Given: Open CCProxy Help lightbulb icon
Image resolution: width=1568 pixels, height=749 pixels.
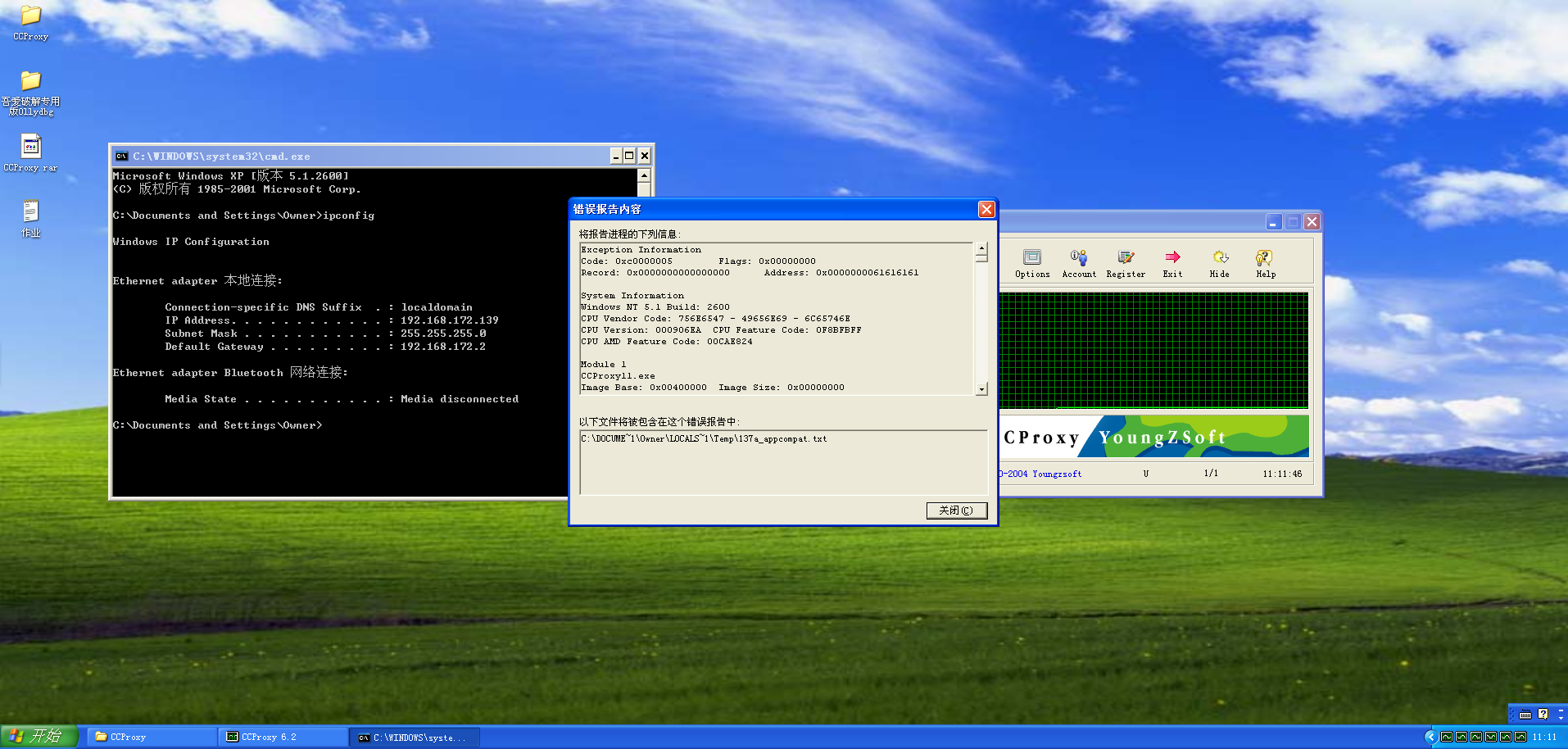Looking at the screenshot, I should click(1266, 264).
